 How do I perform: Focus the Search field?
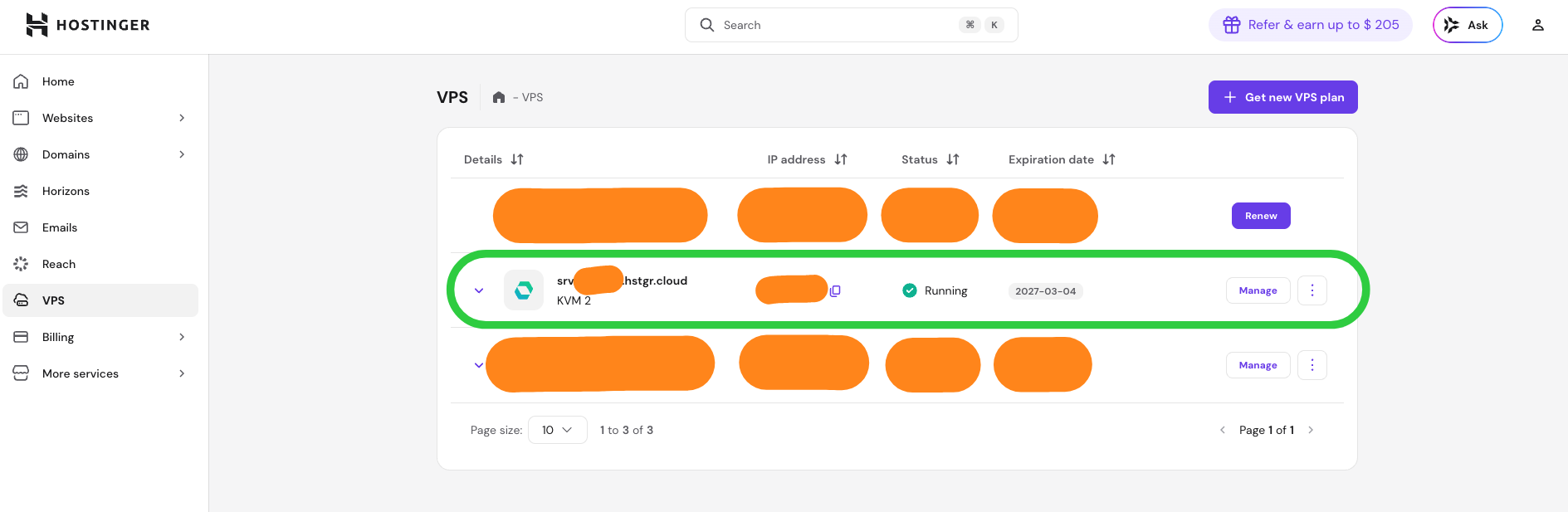pyautogui.click(x=851, y=25)
